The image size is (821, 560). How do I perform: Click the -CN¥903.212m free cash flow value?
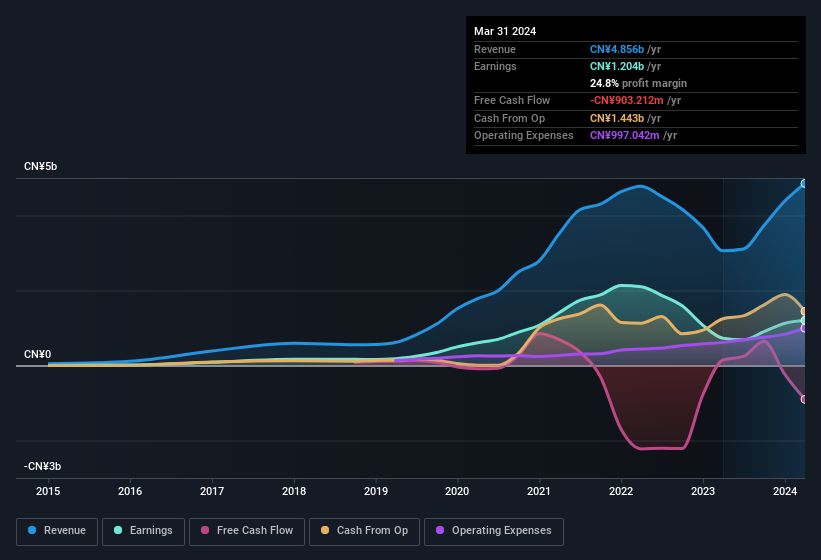tap(627, 100)
